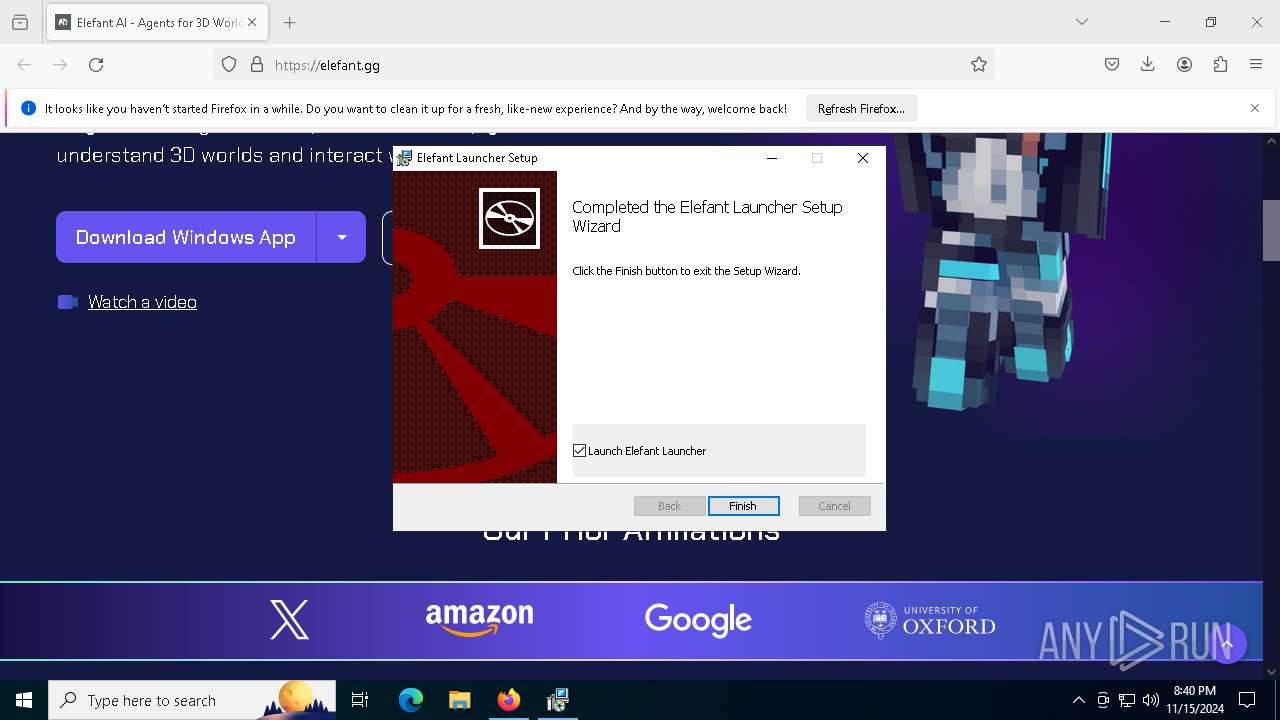Go forward to the next page
The image size is (1280, 720).
point(60,65)
